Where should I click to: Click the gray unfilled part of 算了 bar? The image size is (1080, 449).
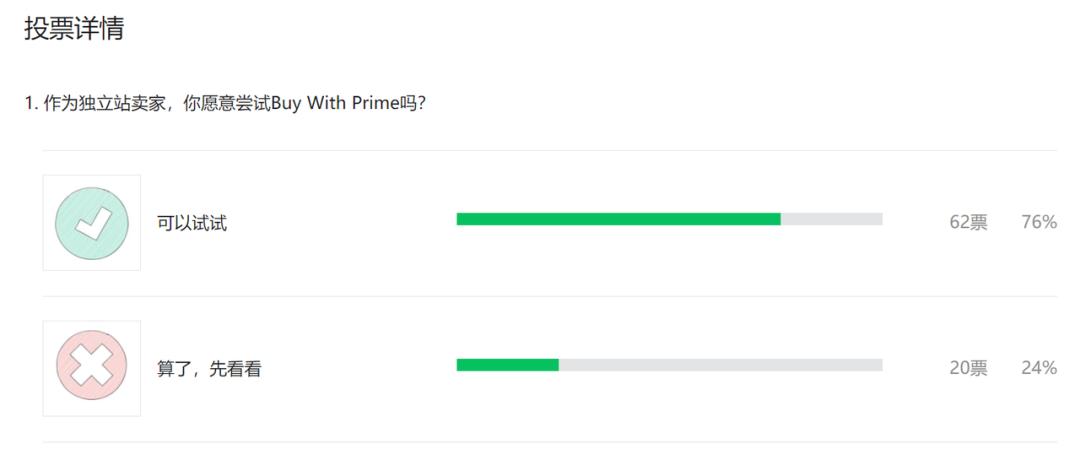click(x=720, y=365)
